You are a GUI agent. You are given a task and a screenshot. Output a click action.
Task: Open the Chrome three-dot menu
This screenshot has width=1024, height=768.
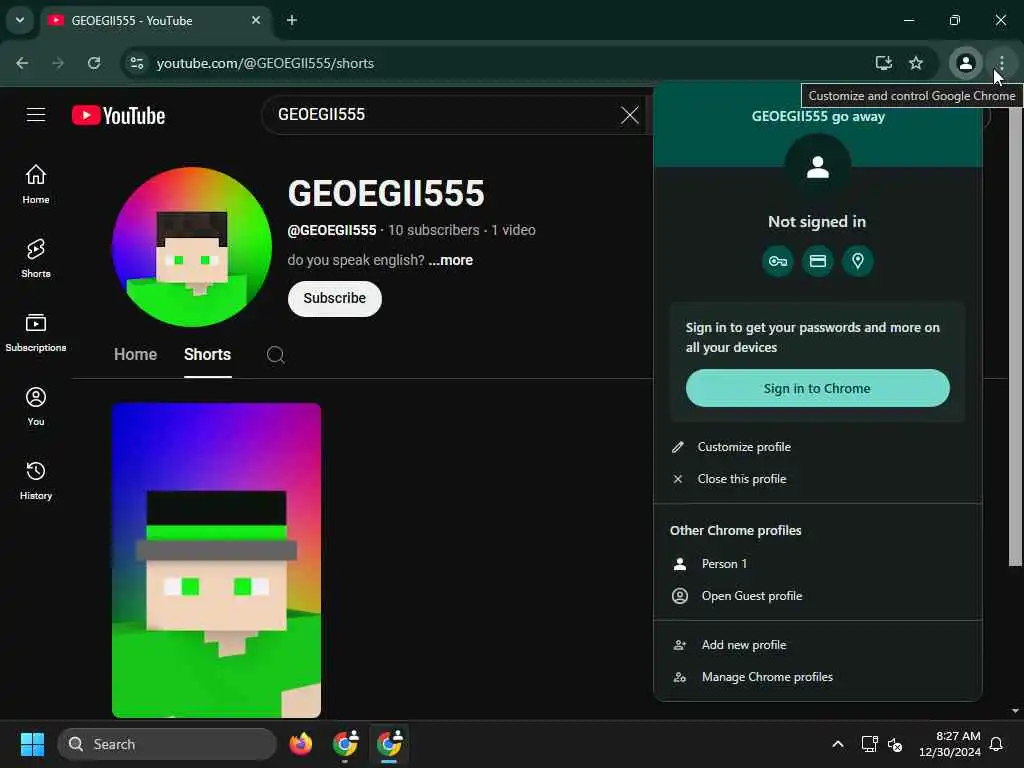tap(1001, 63)
